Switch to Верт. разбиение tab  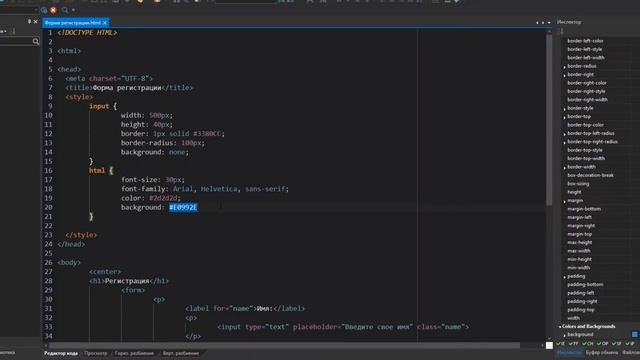181,353
